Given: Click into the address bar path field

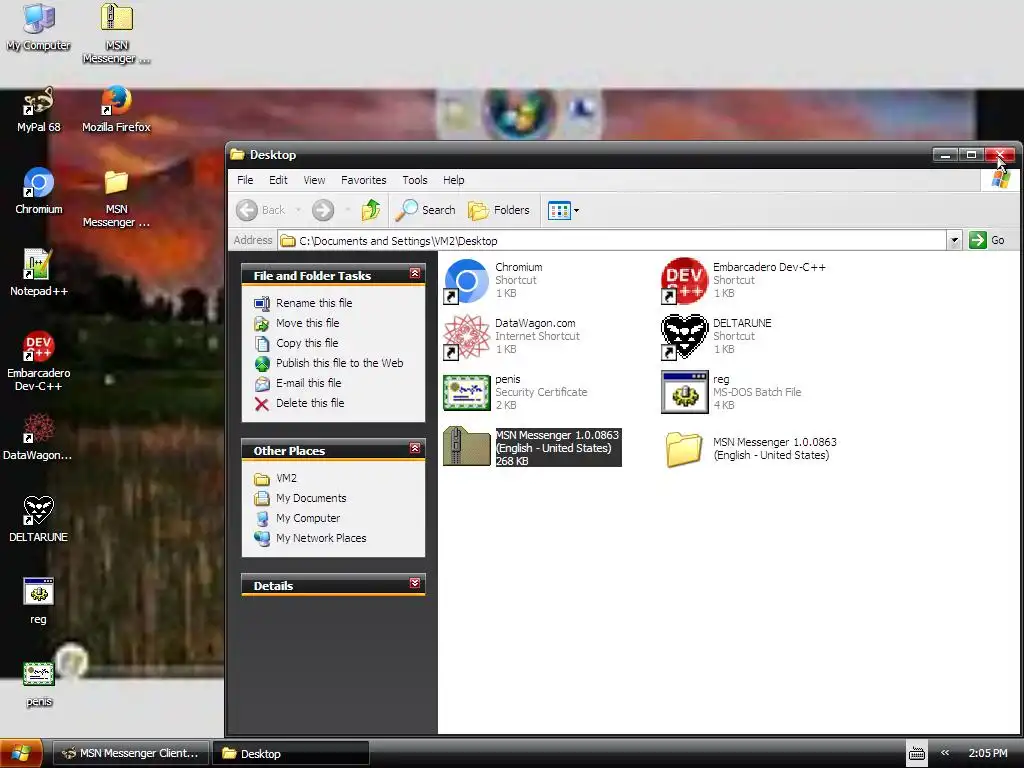Looking at the screenshot, I should click(613, 240).
